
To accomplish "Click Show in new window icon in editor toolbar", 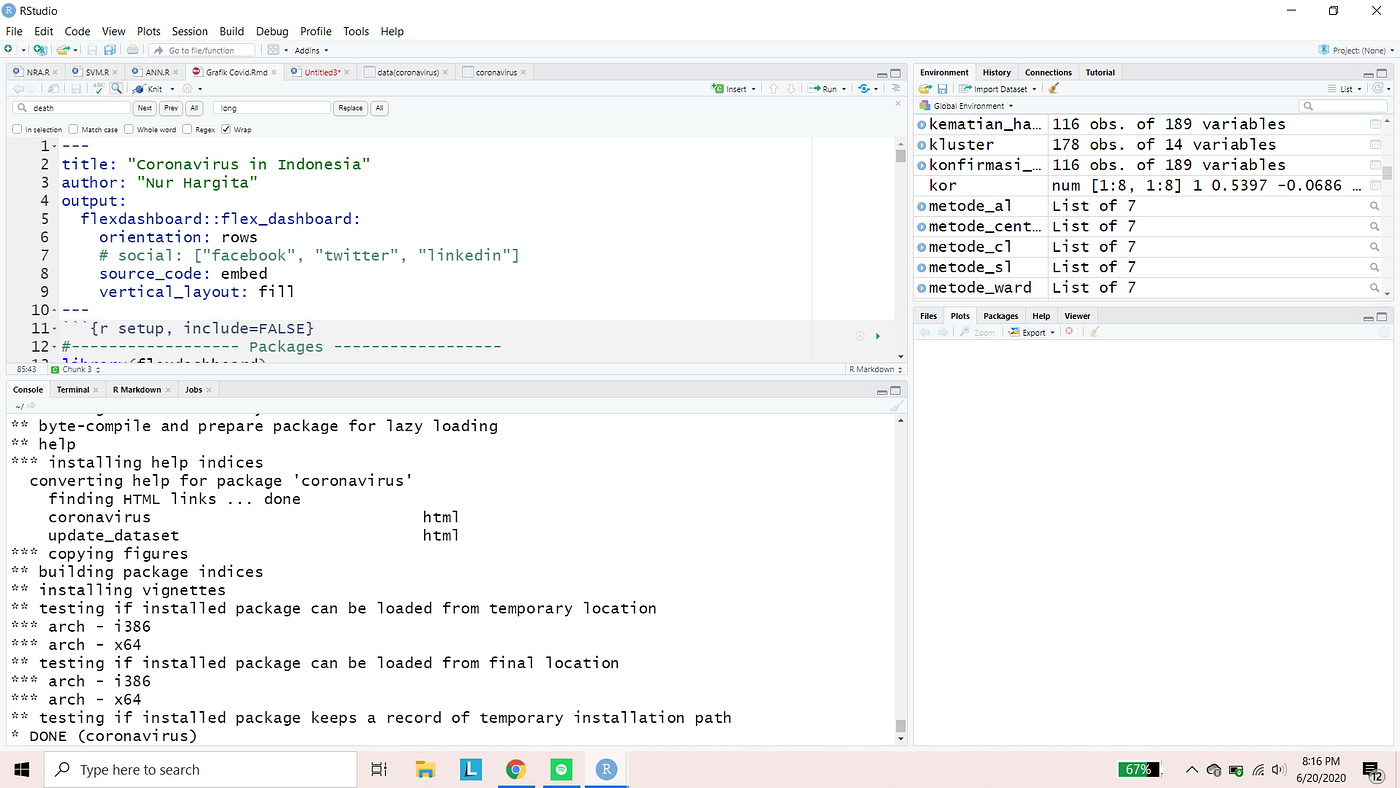I will (54, 89).
